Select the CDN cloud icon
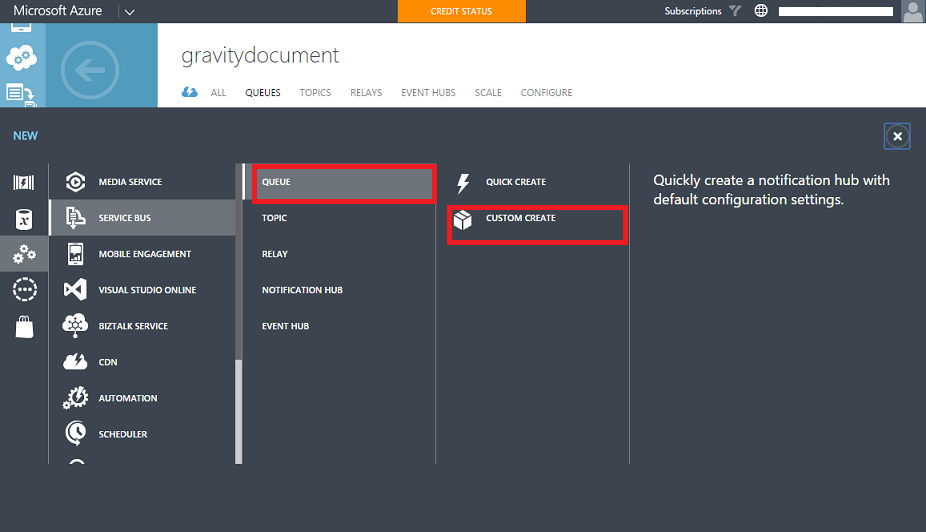926x532 pixels. coord(75,362)
